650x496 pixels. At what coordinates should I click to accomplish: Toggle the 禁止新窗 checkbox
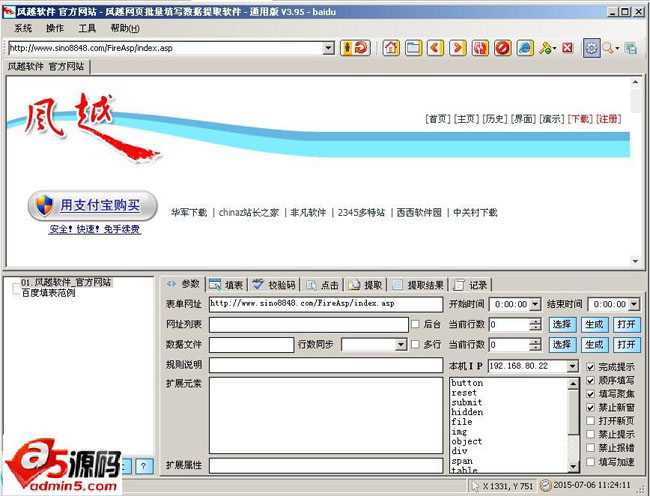(x=591, y=408)
